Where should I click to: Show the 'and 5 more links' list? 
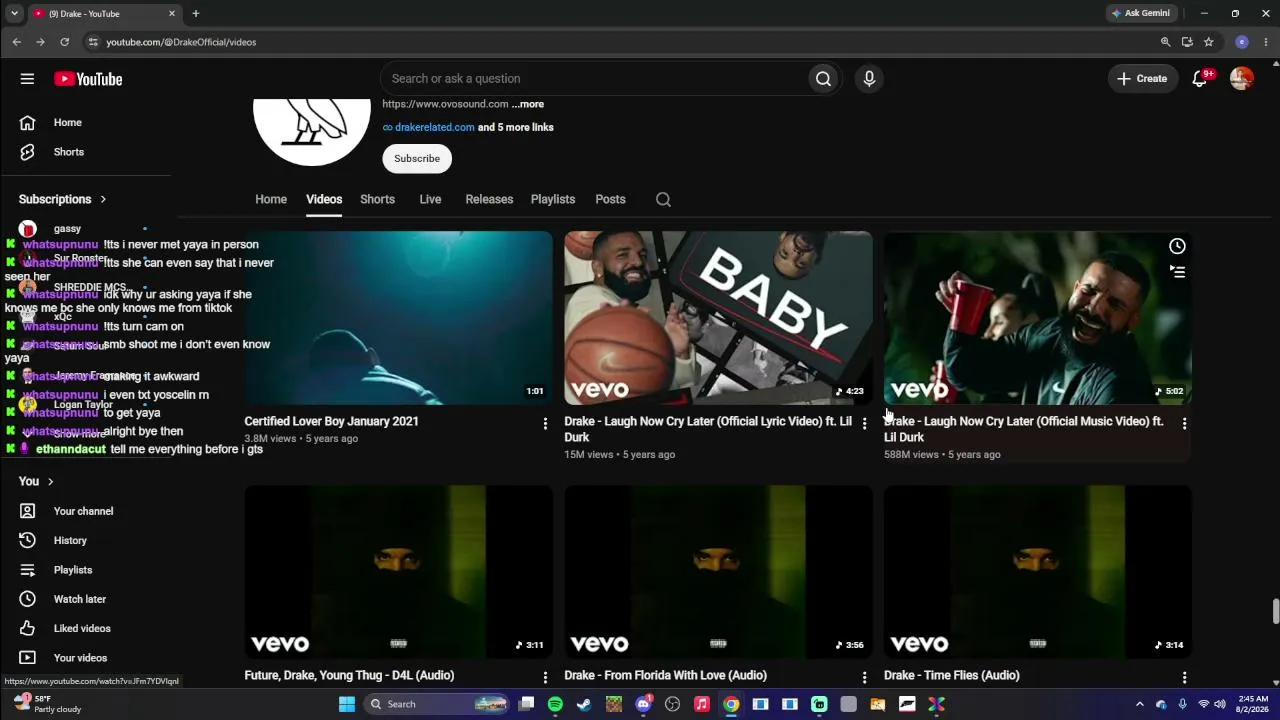click(516, 127)
